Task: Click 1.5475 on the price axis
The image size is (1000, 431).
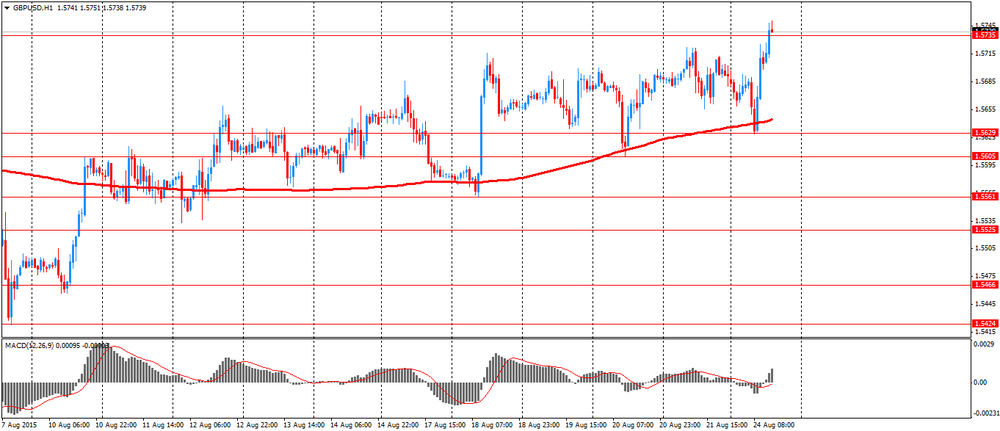Action: coord(984,276)
